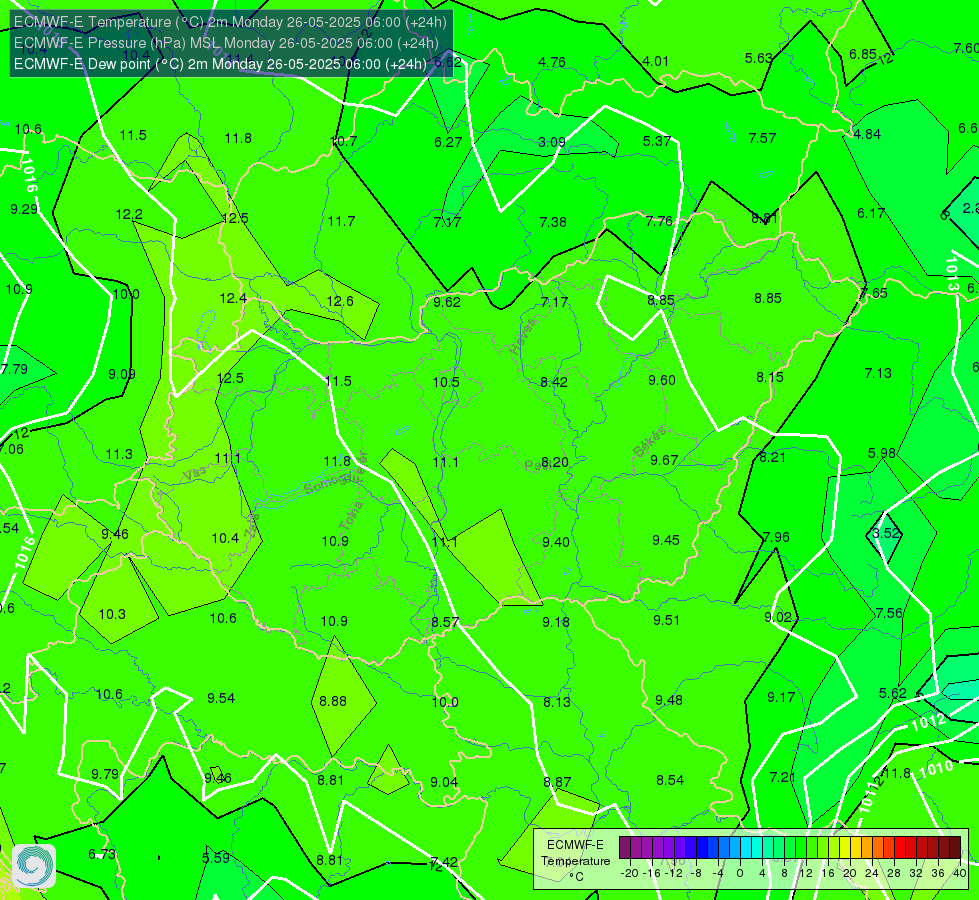Click the 7.76 temperature value
The height and width of the screenshot is (900, 979).
click(x=659, y=221)
